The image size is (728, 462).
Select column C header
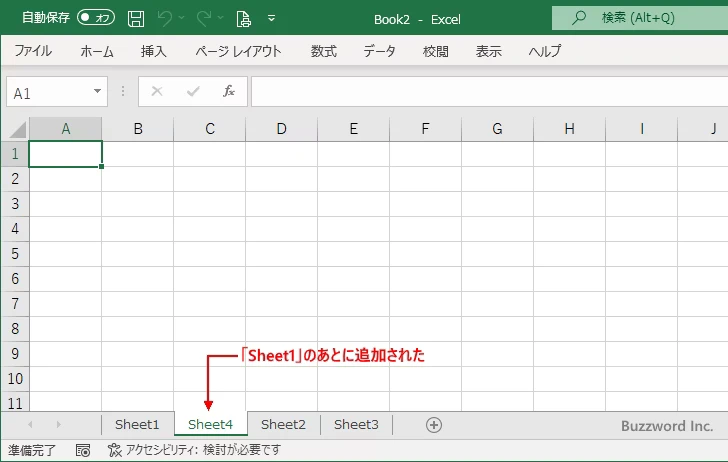click(210, 129)
